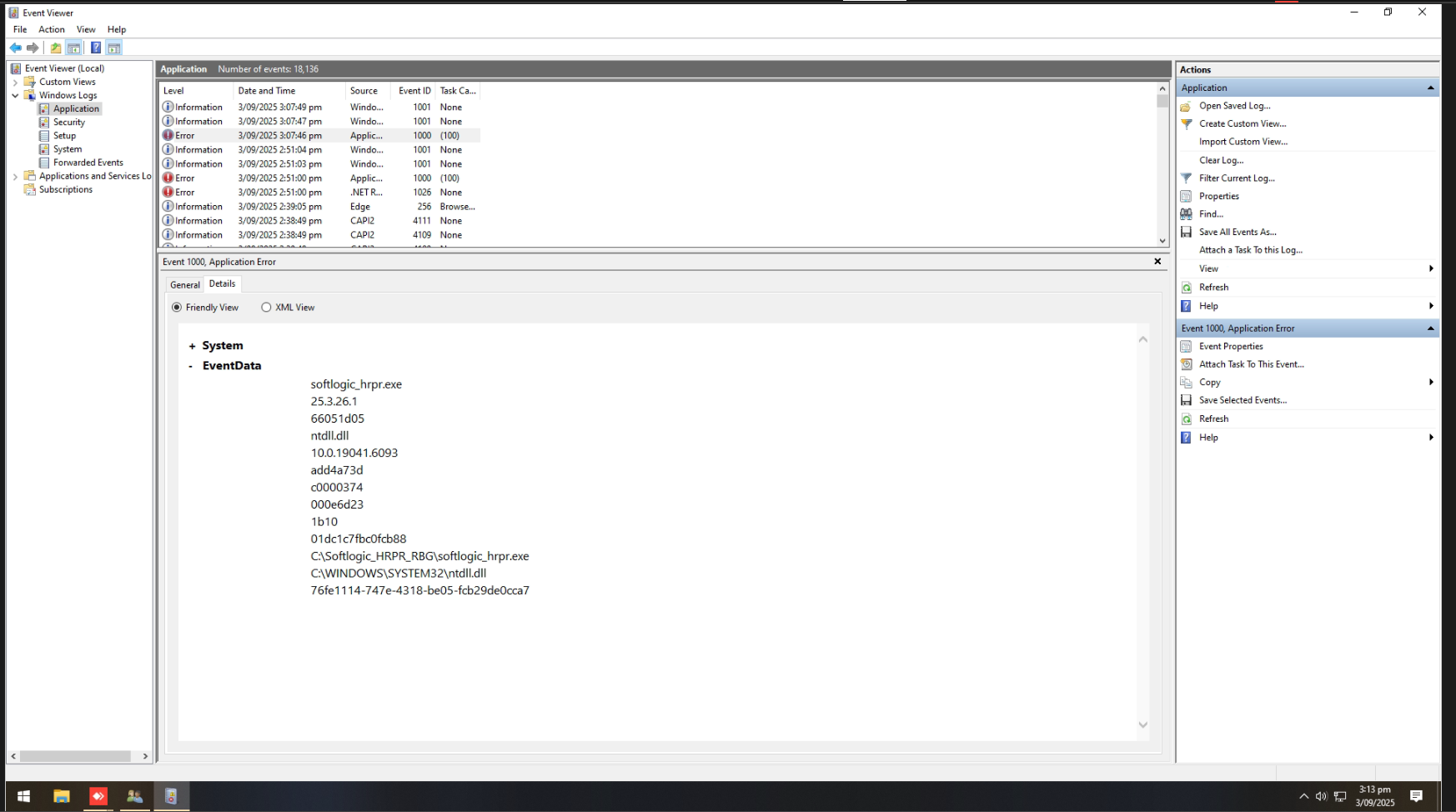
Task: Collapse the EventData node
Action: (x=191, y=366)
